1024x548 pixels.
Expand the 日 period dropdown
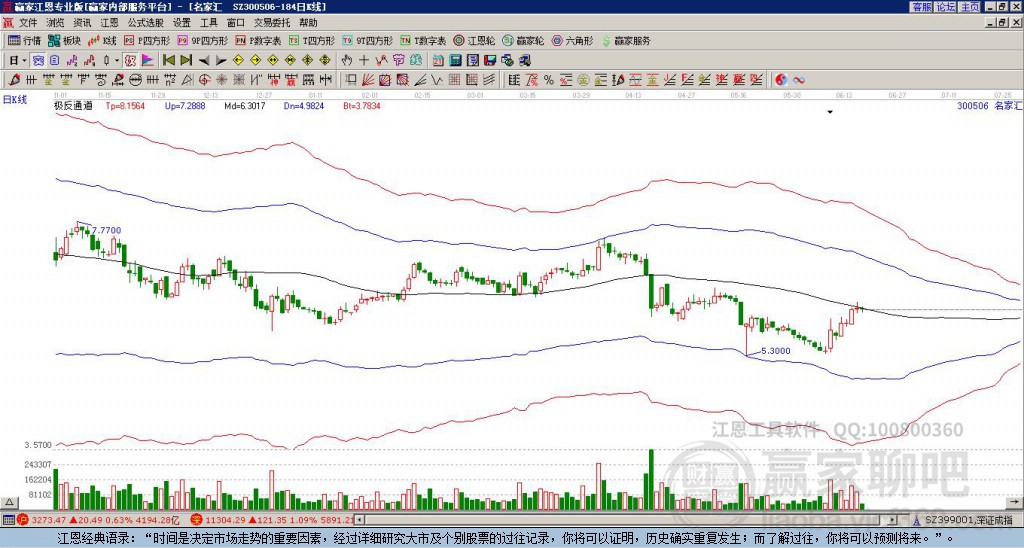tap(24, 61)
